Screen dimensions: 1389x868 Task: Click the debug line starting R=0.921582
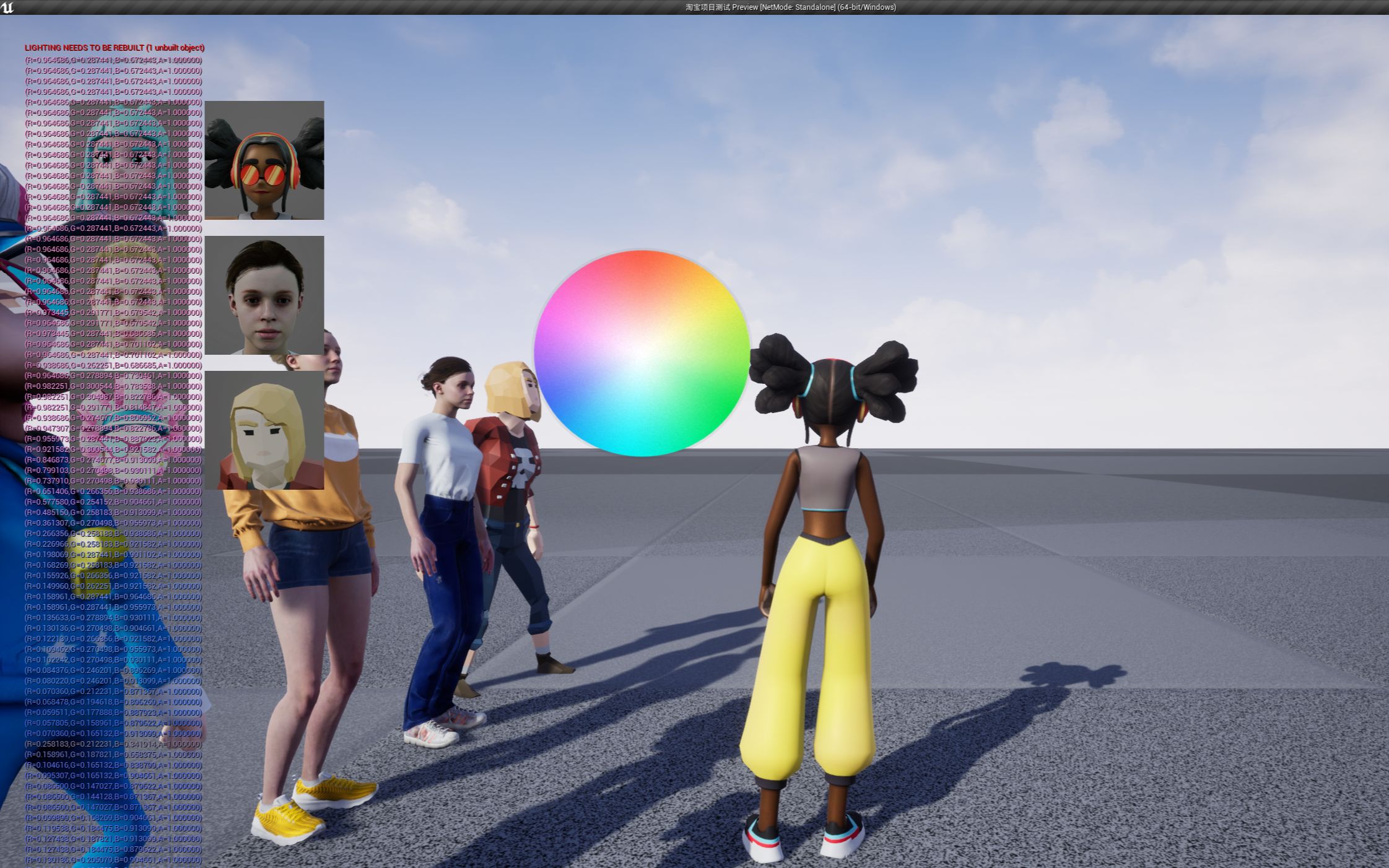(113, 449)
